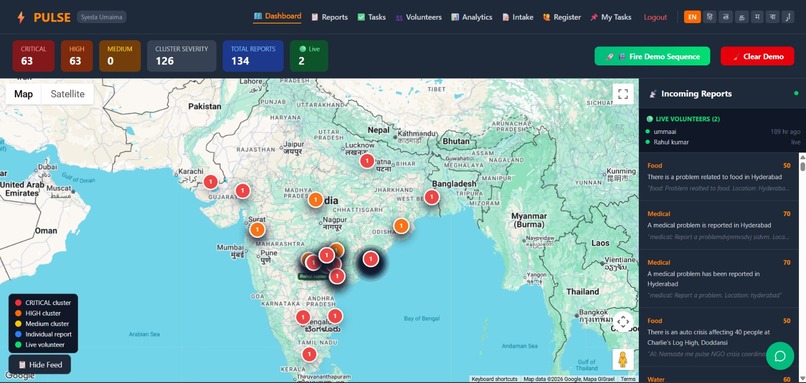Go to the Reports page
806x383 pixels.
tap(329, 17)
